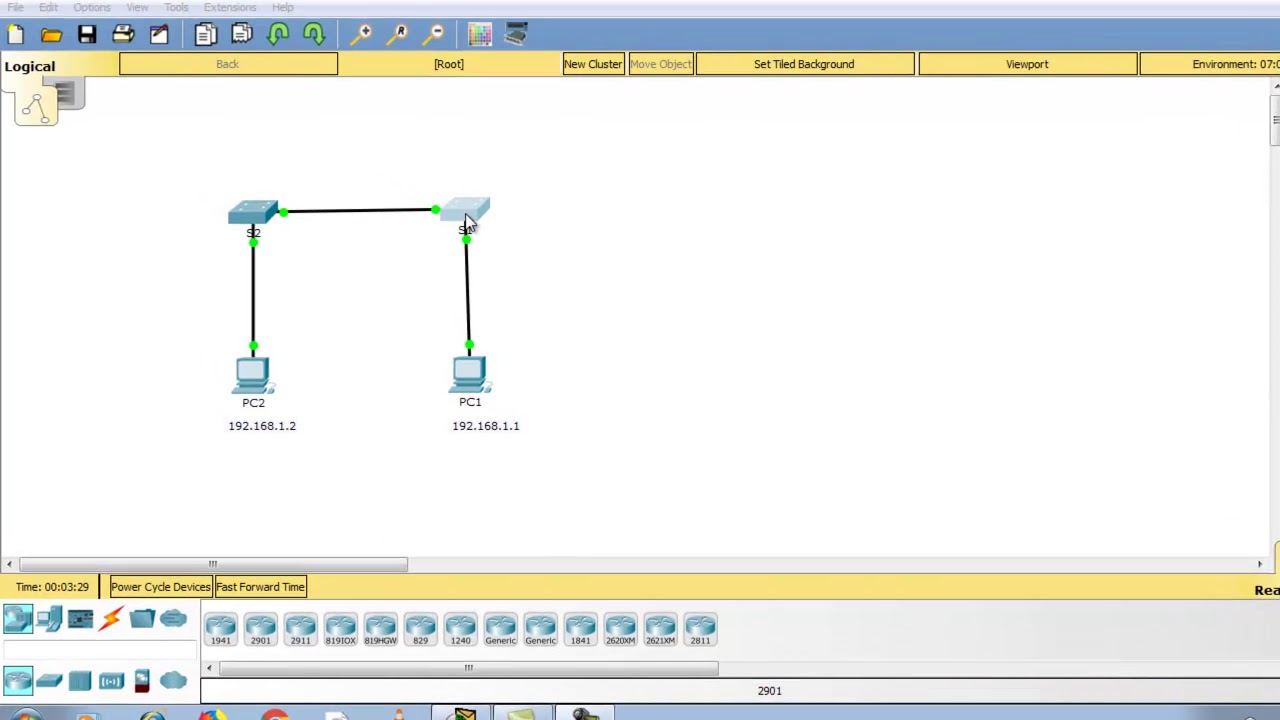
Task: Click the workspace horizontal scrollbar thumb
Action: pos(212,565)
